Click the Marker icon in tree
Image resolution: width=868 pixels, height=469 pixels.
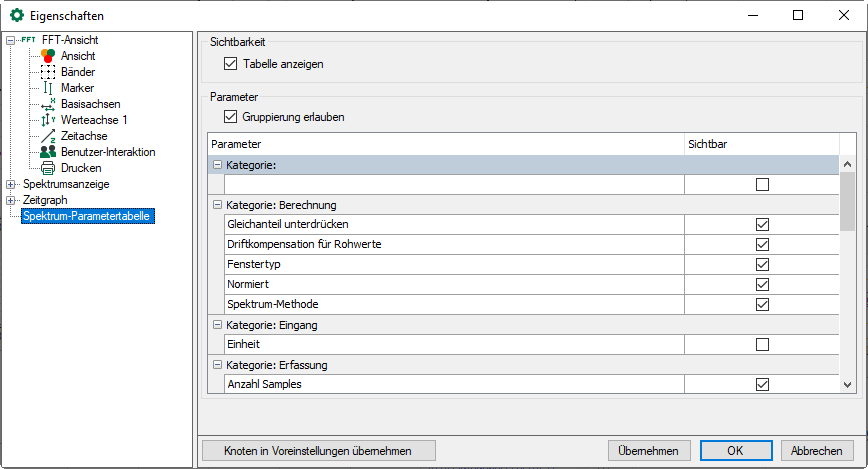click(x=48, y=88)
